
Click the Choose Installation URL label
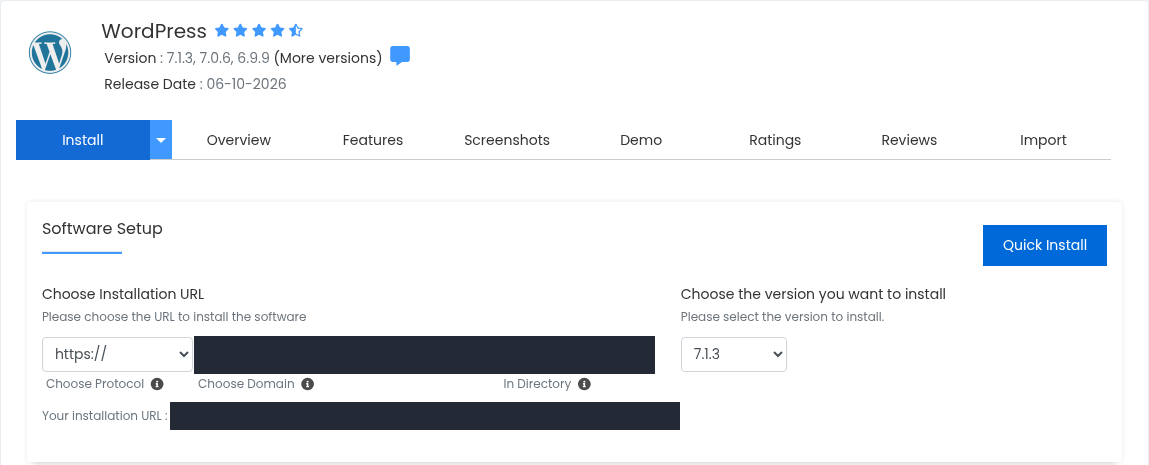pos(123,294)
